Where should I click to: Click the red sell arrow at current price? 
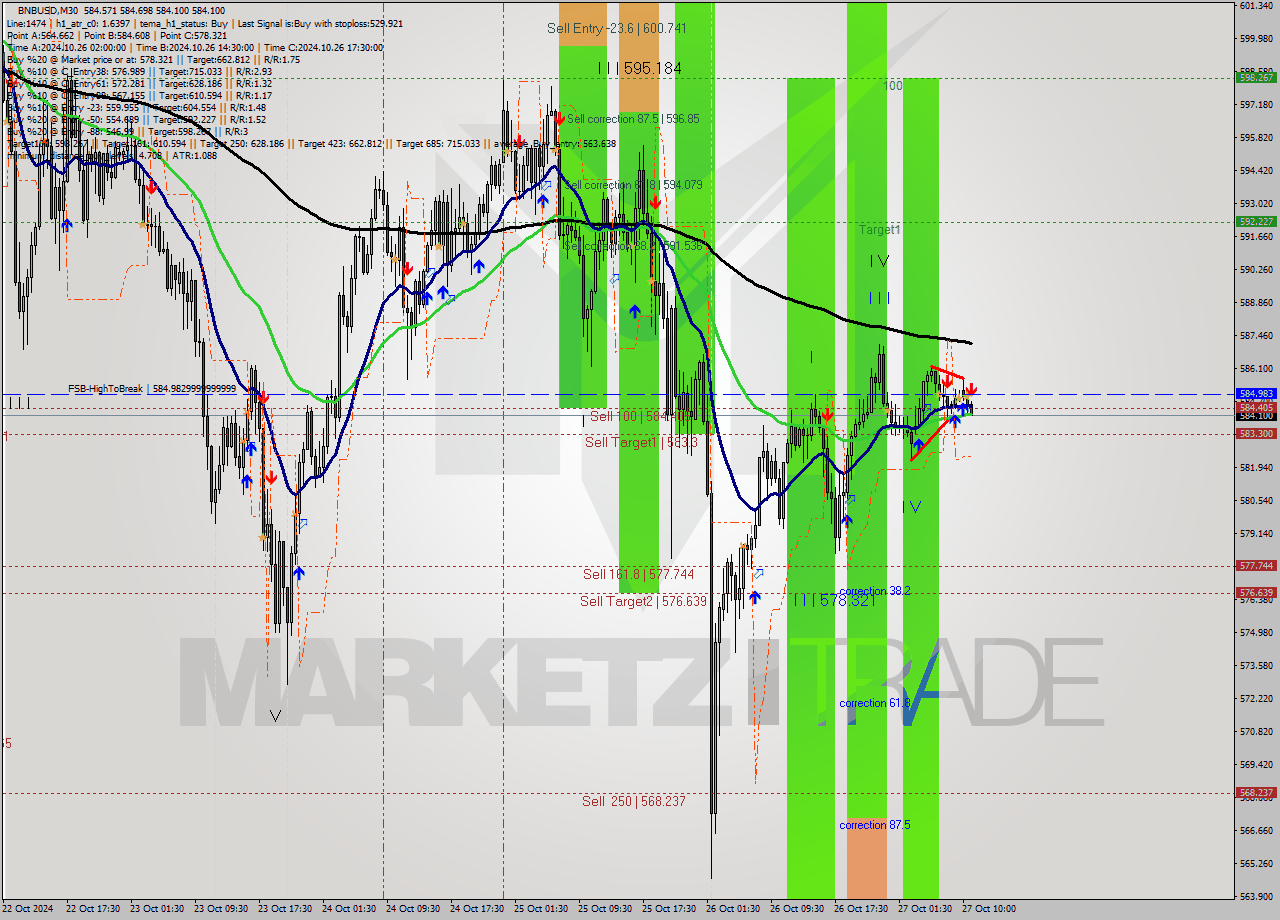click(971, 389)
